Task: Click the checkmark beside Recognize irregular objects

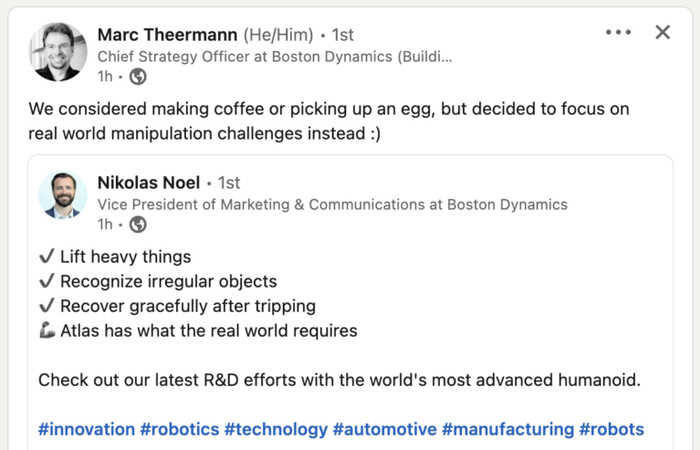Action: tap(46, 282)
